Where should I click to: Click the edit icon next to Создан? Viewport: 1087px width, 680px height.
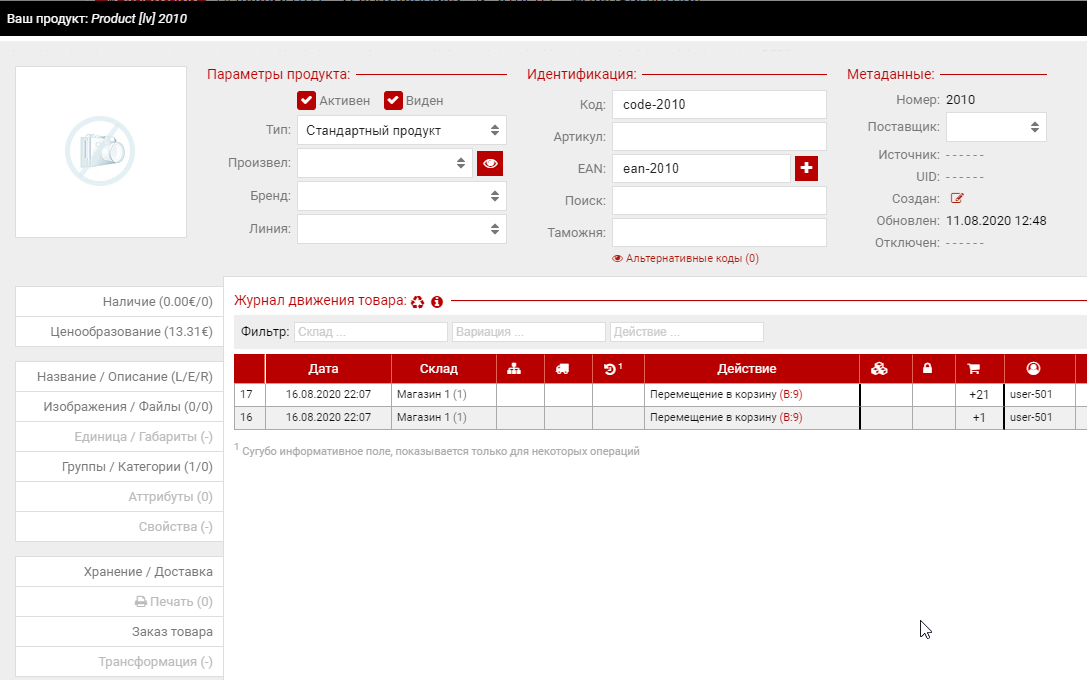(957, 198)
